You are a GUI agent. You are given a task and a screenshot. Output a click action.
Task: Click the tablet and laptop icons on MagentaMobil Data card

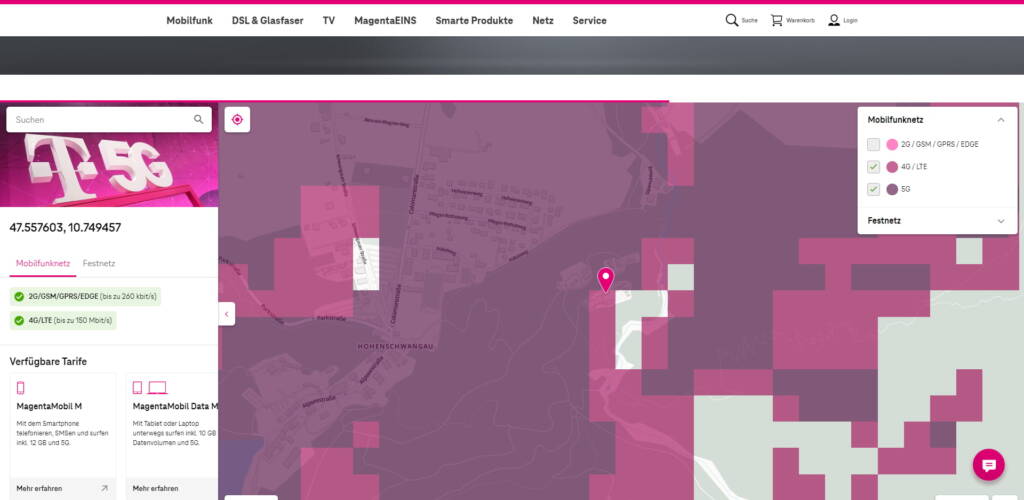[150, 388]
